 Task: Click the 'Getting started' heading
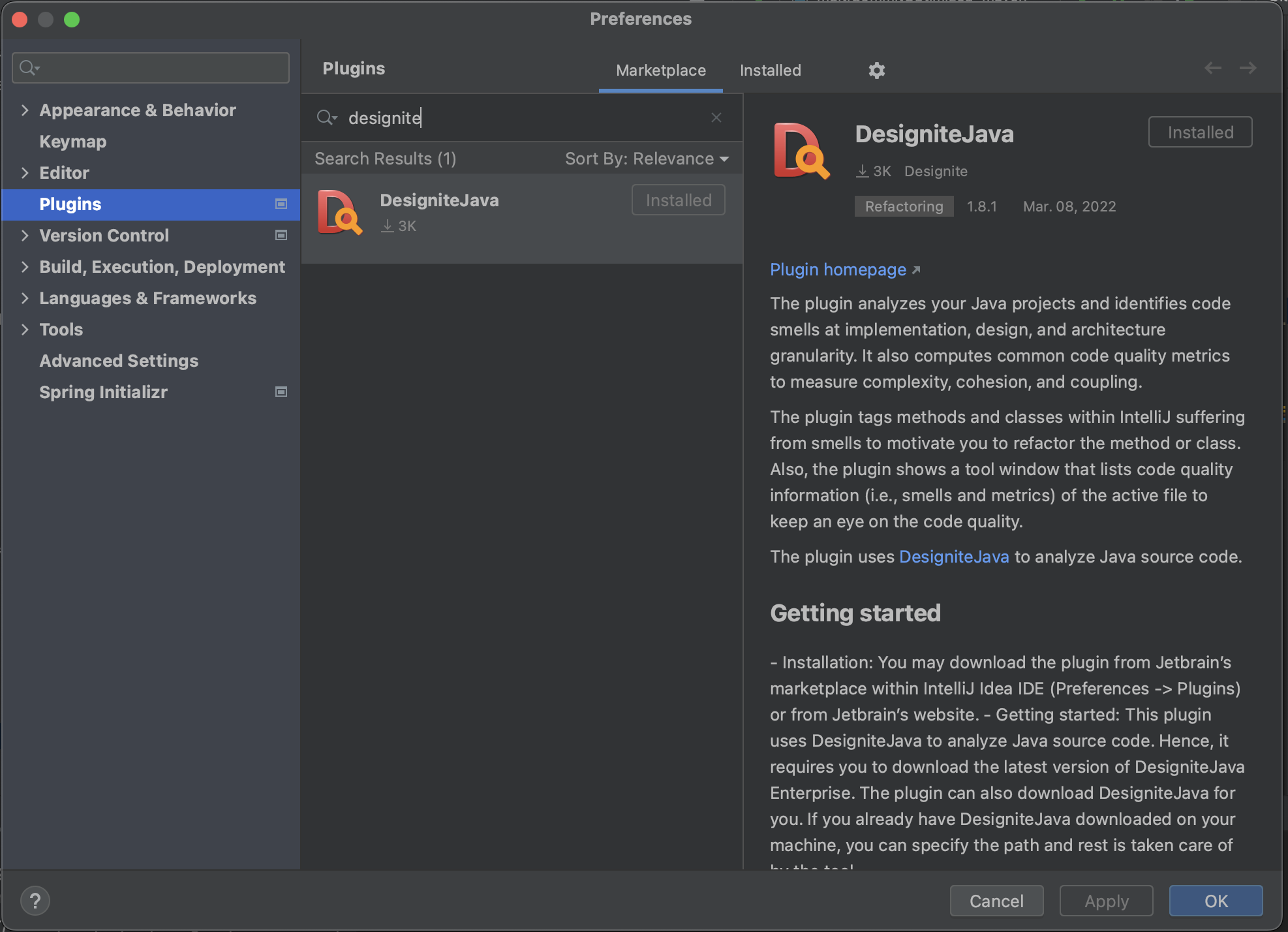click(x=855, y=613)
